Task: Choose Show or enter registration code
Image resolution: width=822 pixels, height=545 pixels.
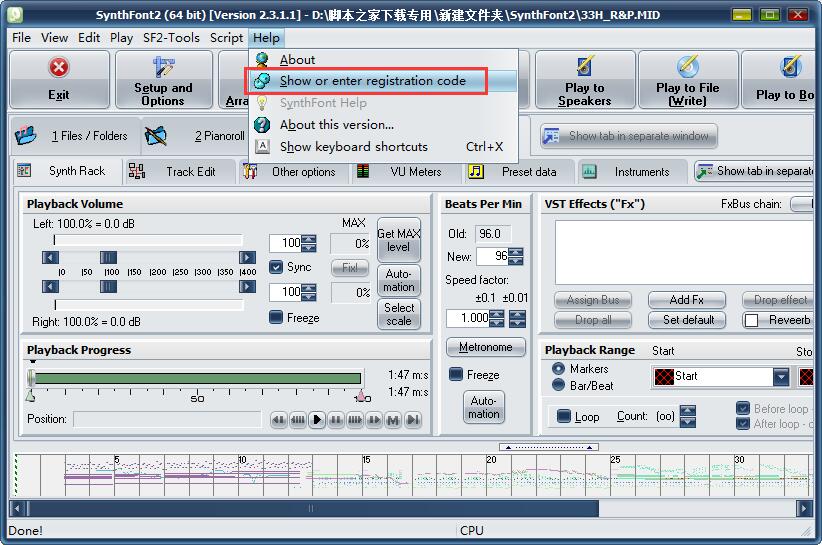Action: 383,81
